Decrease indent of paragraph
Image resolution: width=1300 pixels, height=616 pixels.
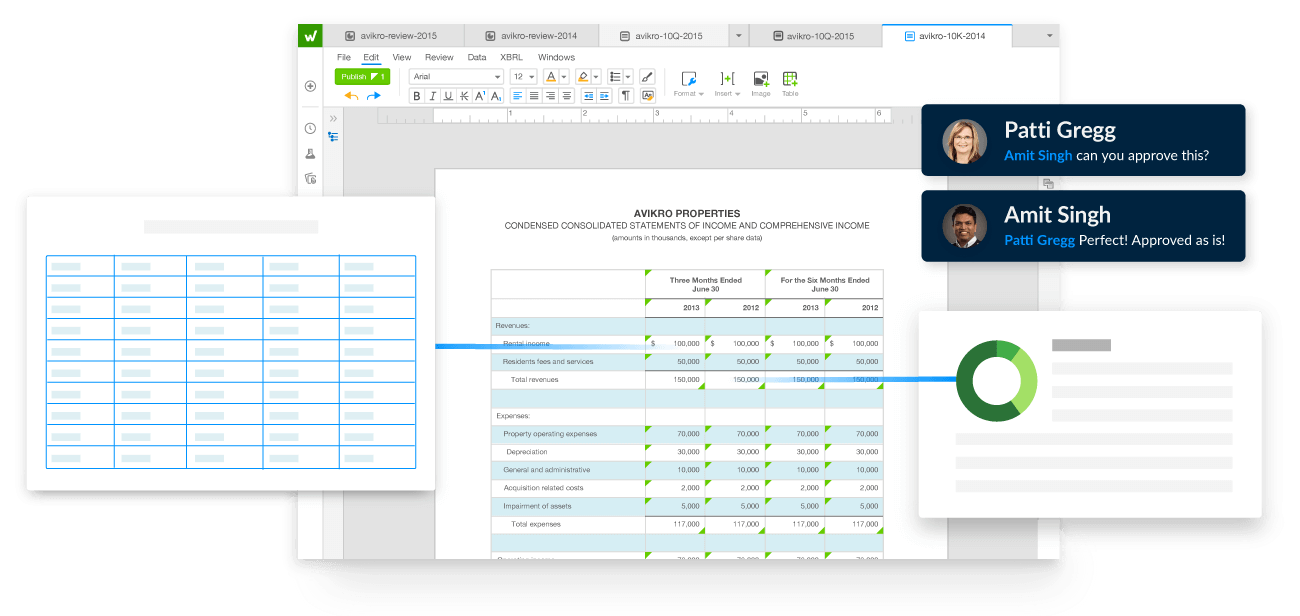(588, 96)
